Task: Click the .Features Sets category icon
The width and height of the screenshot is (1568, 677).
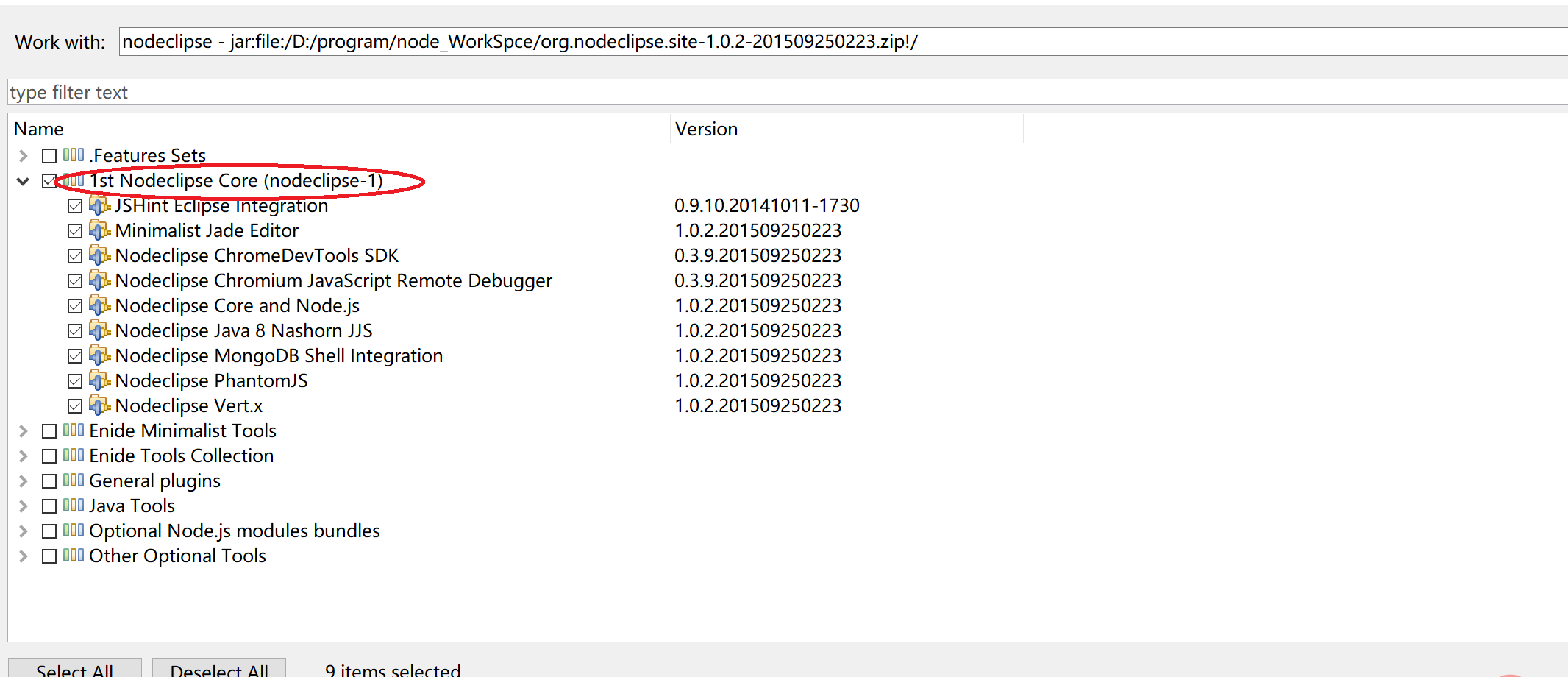Action: (74, 155)
